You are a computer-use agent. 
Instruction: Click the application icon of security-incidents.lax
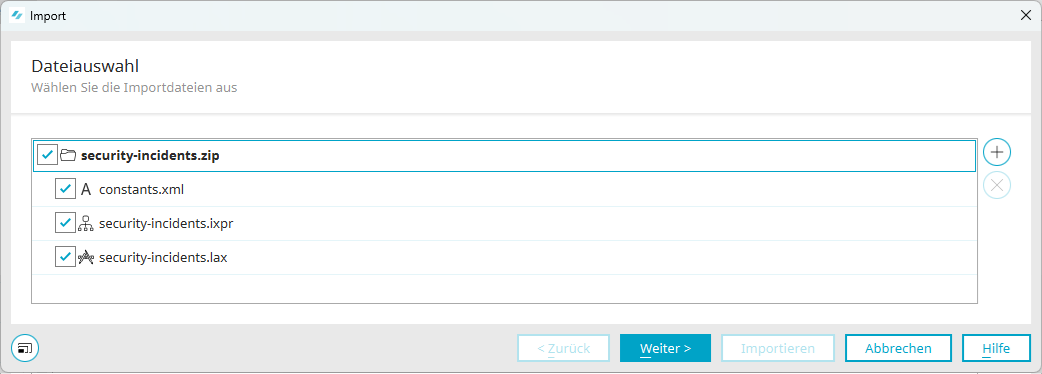[86, 258]
